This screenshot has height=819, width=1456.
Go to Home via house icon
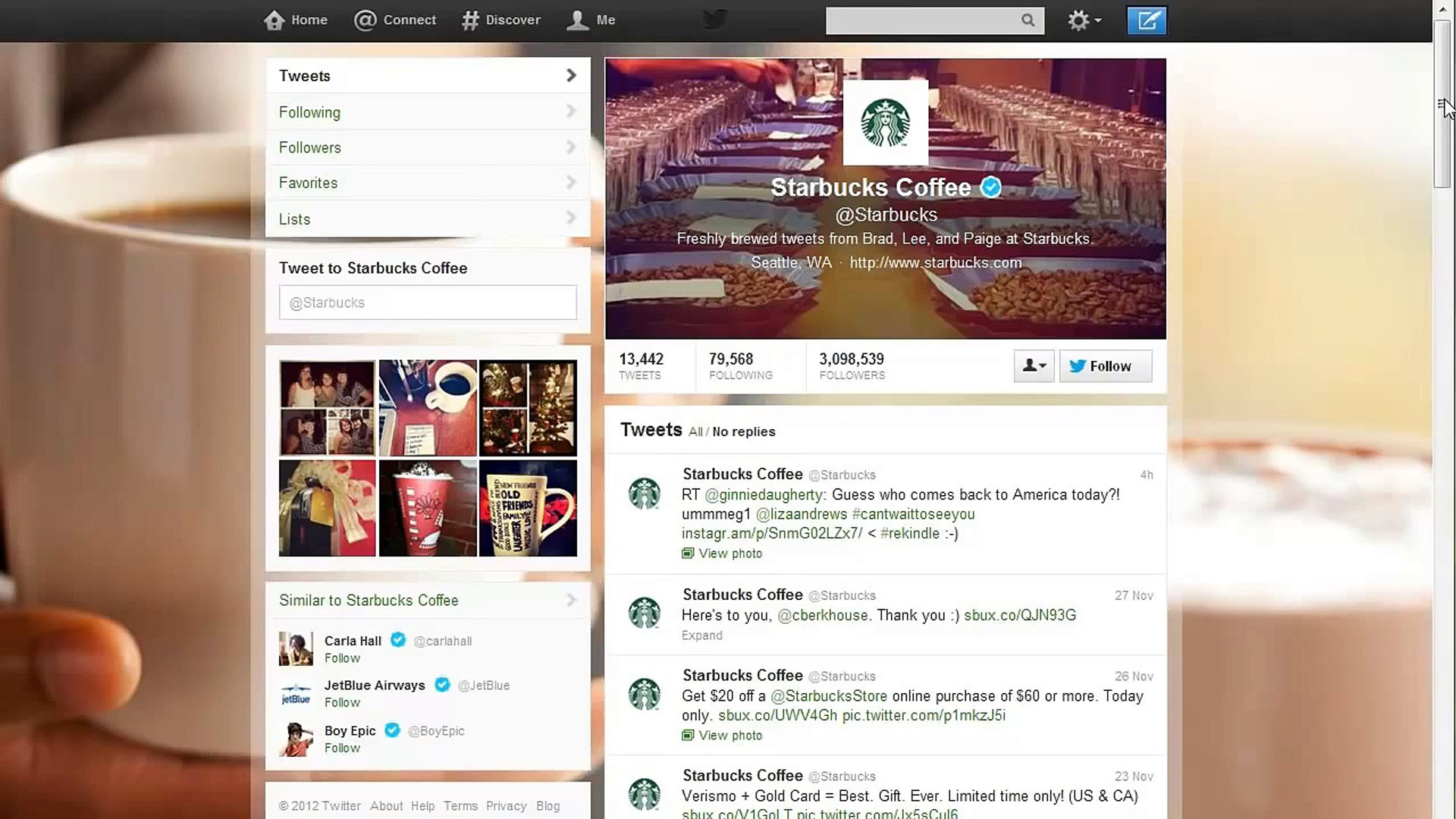click(x=275, y=20)
